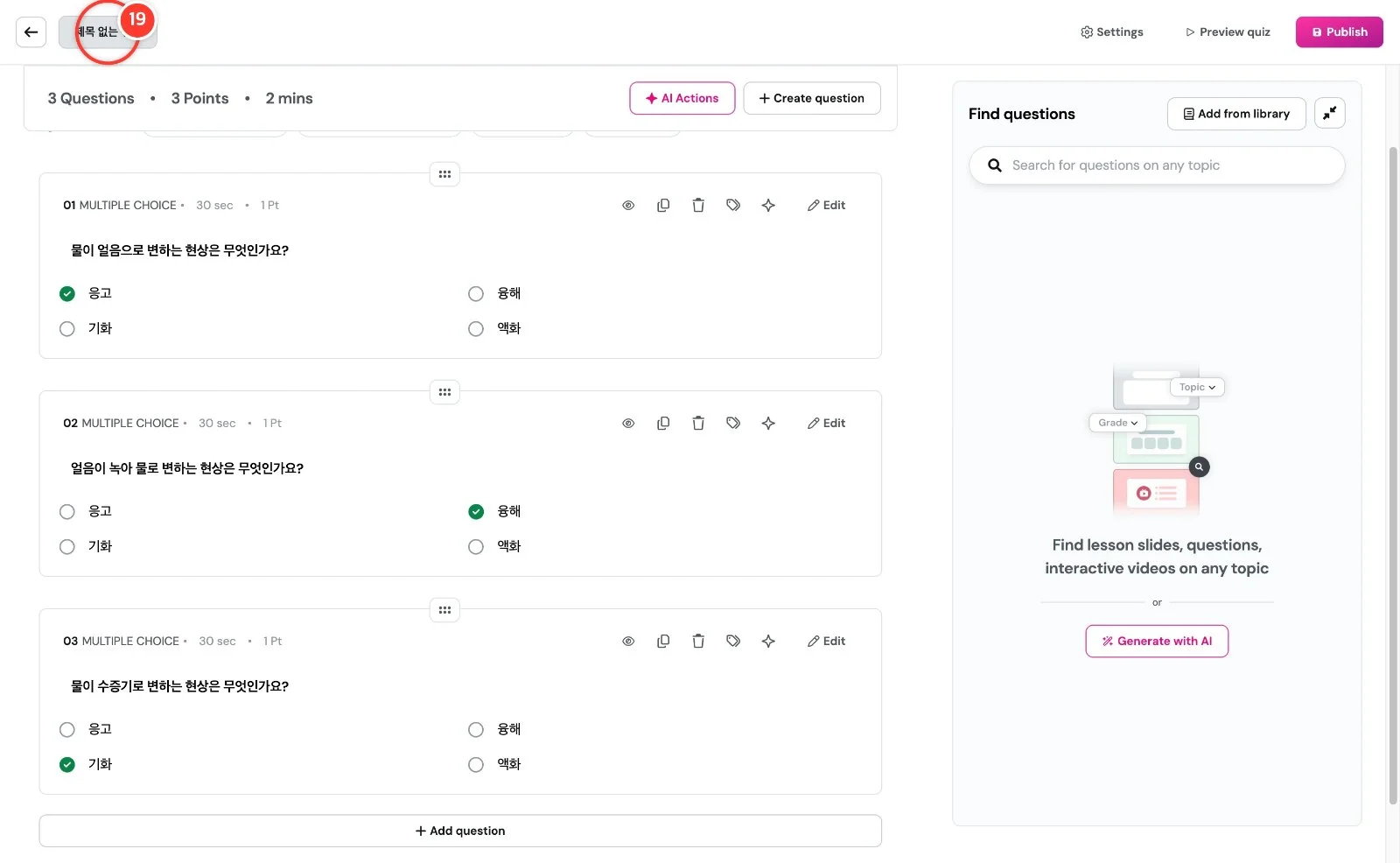The height and width of the screenshot is (863, 1400).
Task: Click the quiz title field
Action: [108, 32]
